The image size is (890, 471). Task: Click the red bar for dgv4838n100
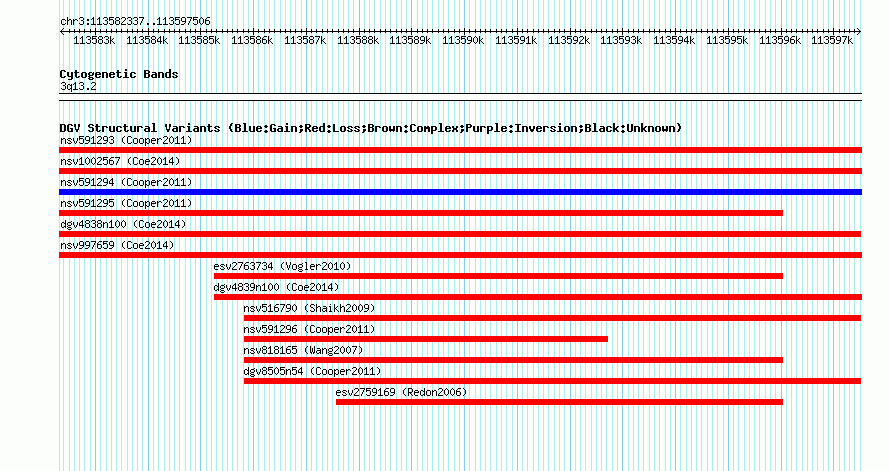[460, 234]
